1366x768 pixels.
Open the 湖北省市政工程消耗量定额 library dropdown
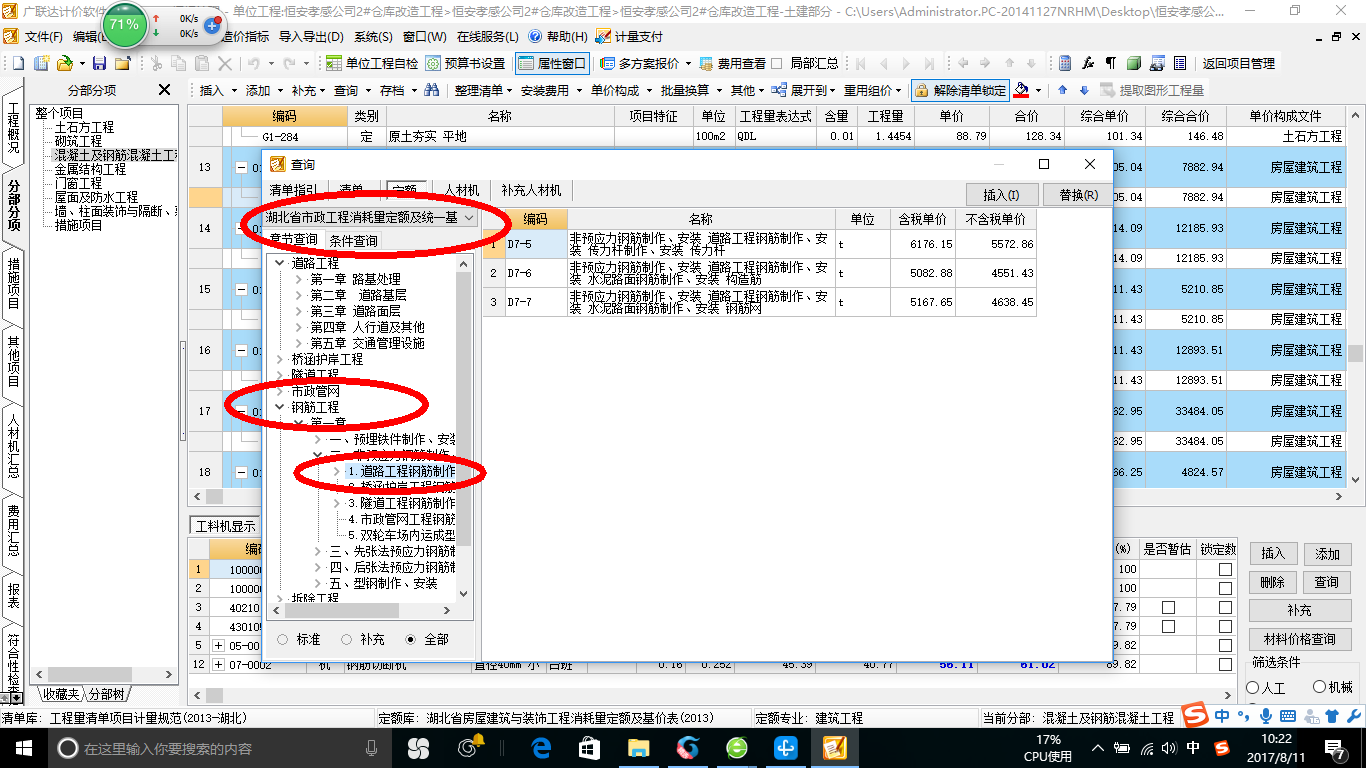coord(468,217)
